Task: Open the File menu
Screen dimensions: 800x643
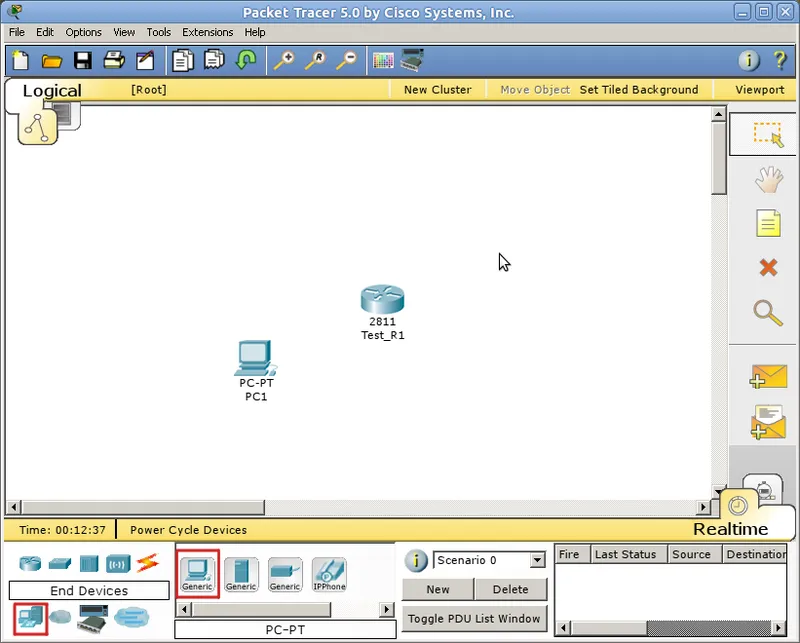Action: 17,32
